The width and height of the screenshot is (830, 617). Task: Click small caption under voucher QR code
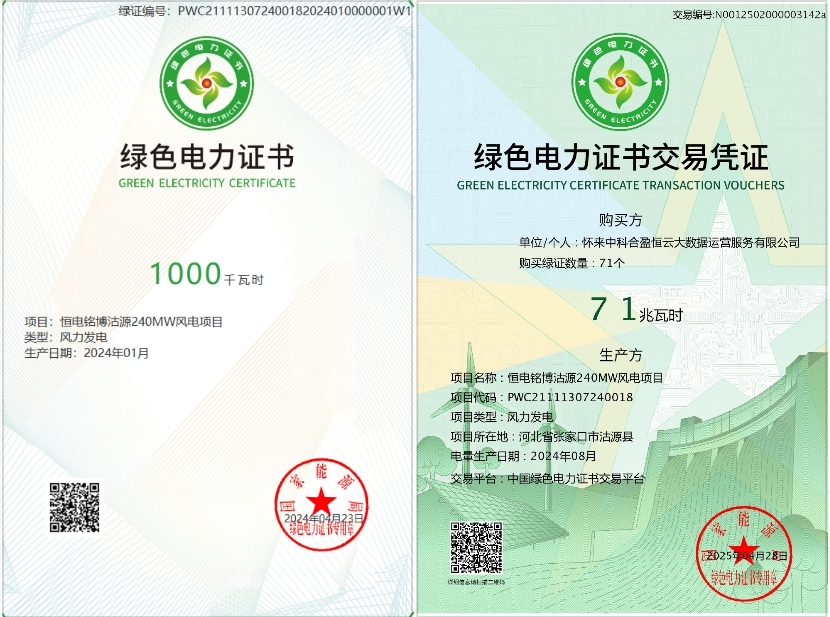pos(476,582)
